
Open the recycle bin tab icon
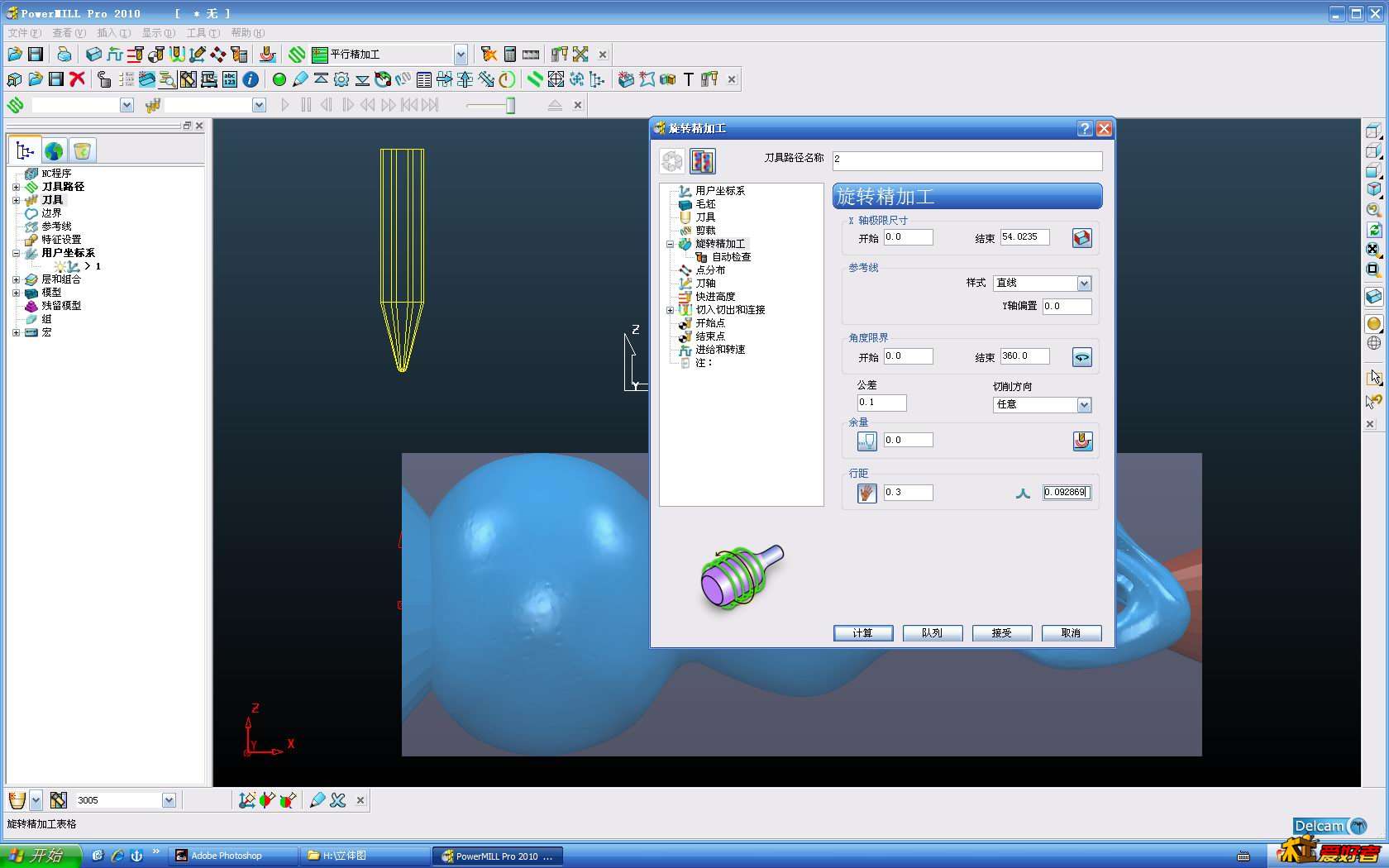tap(82, 150)
